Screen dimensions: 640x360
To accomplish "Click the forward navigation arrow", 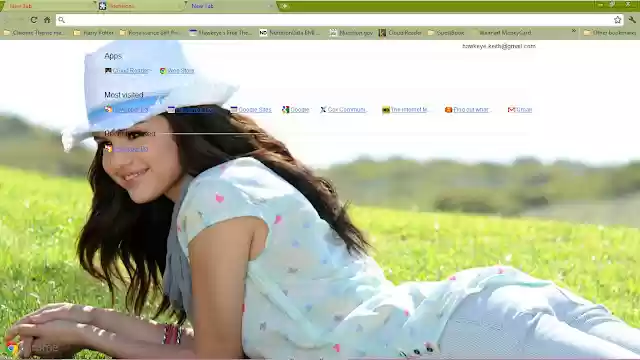I will pyautogui.click(x=20, y=20).
